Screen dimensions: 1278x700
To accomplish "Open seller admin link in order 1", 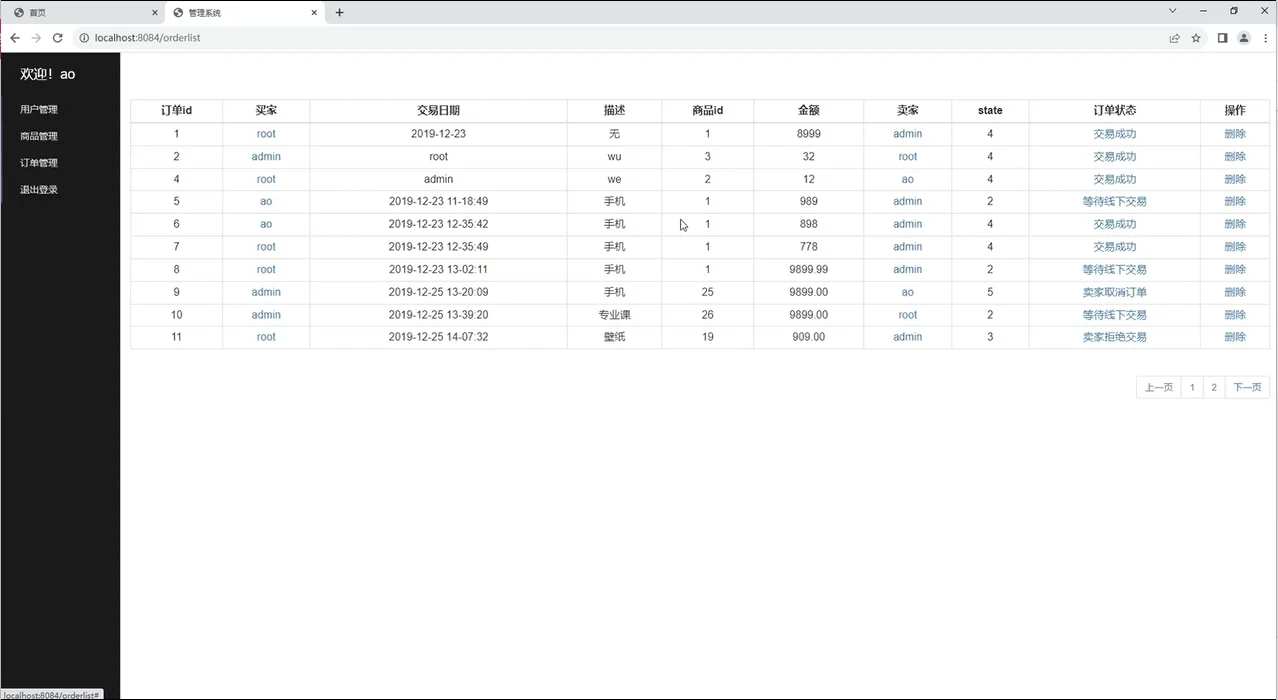I will (908, 134).
